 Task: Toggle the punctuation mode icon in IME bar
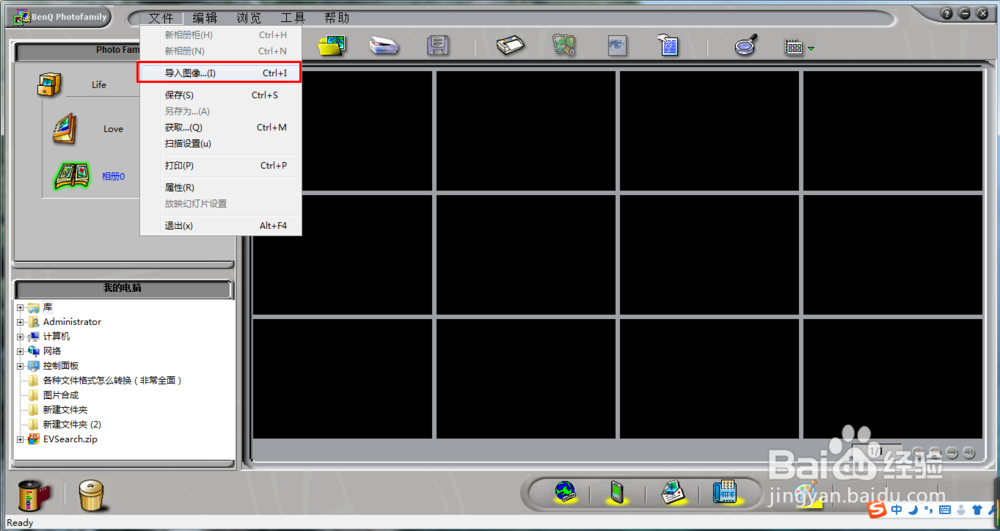tap(929, 510)
